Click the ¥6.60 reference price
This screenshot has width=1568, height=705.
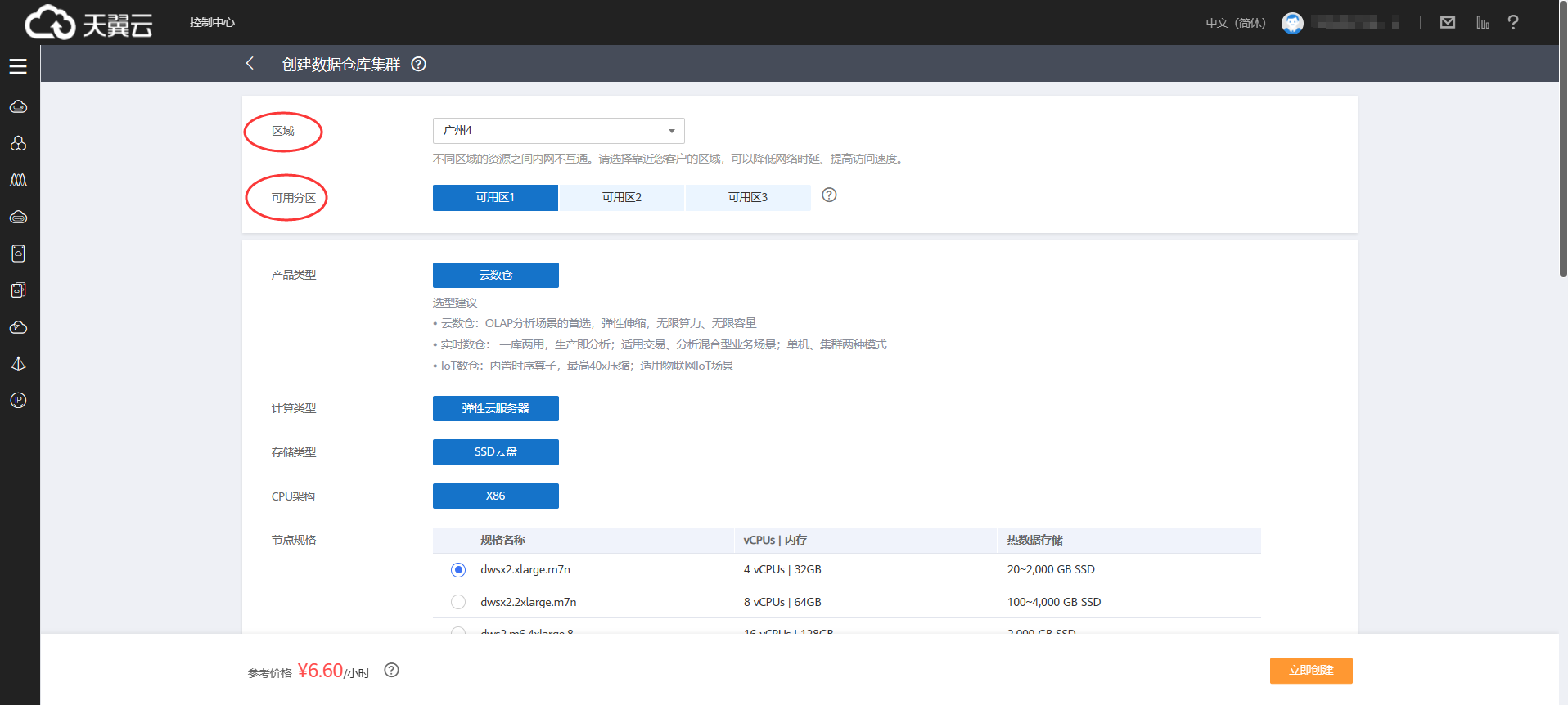click(320, 671)
